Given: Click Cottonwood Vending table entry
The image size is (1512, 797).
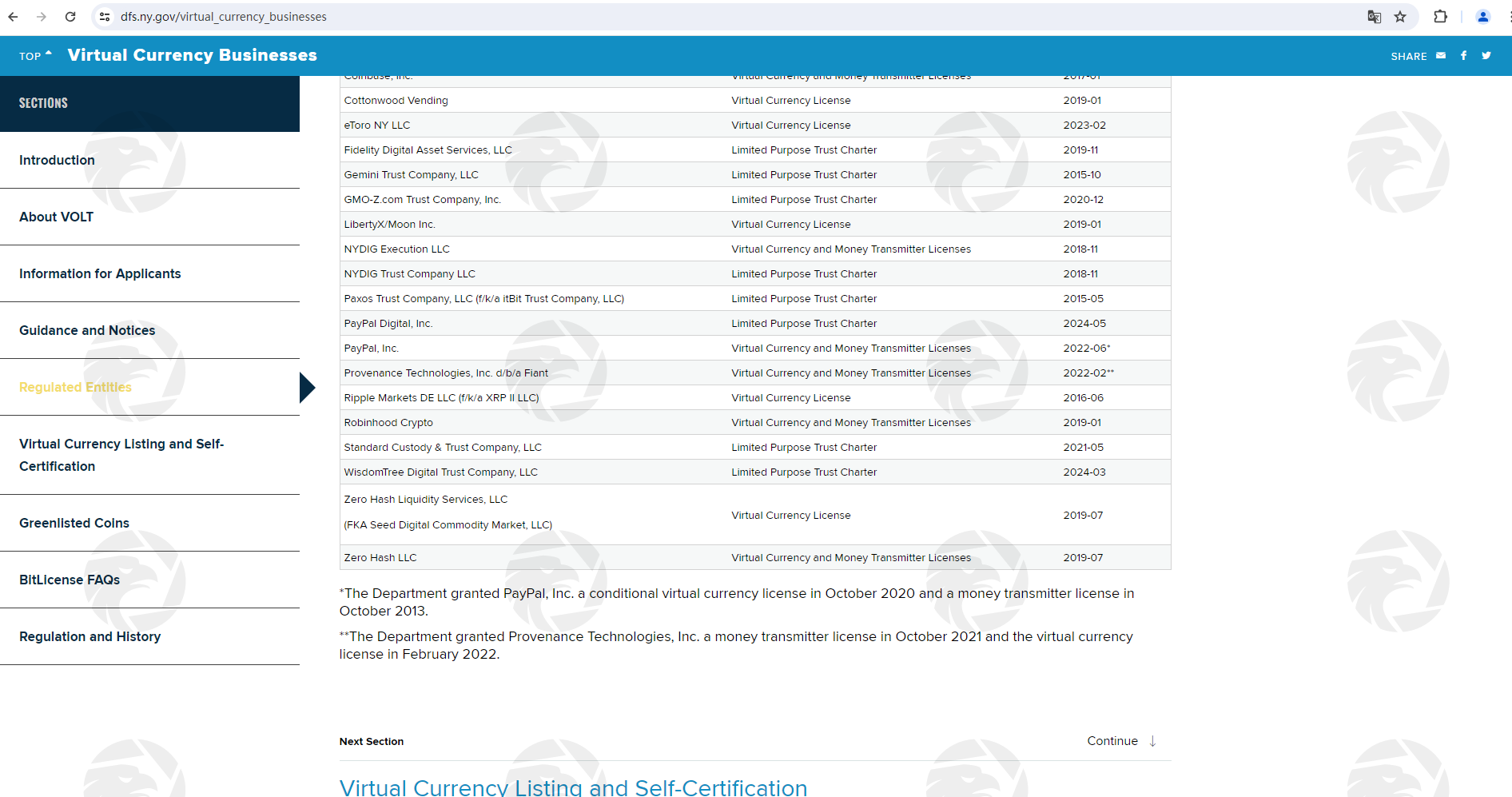Looking at the screenshot, I should 396,101.
